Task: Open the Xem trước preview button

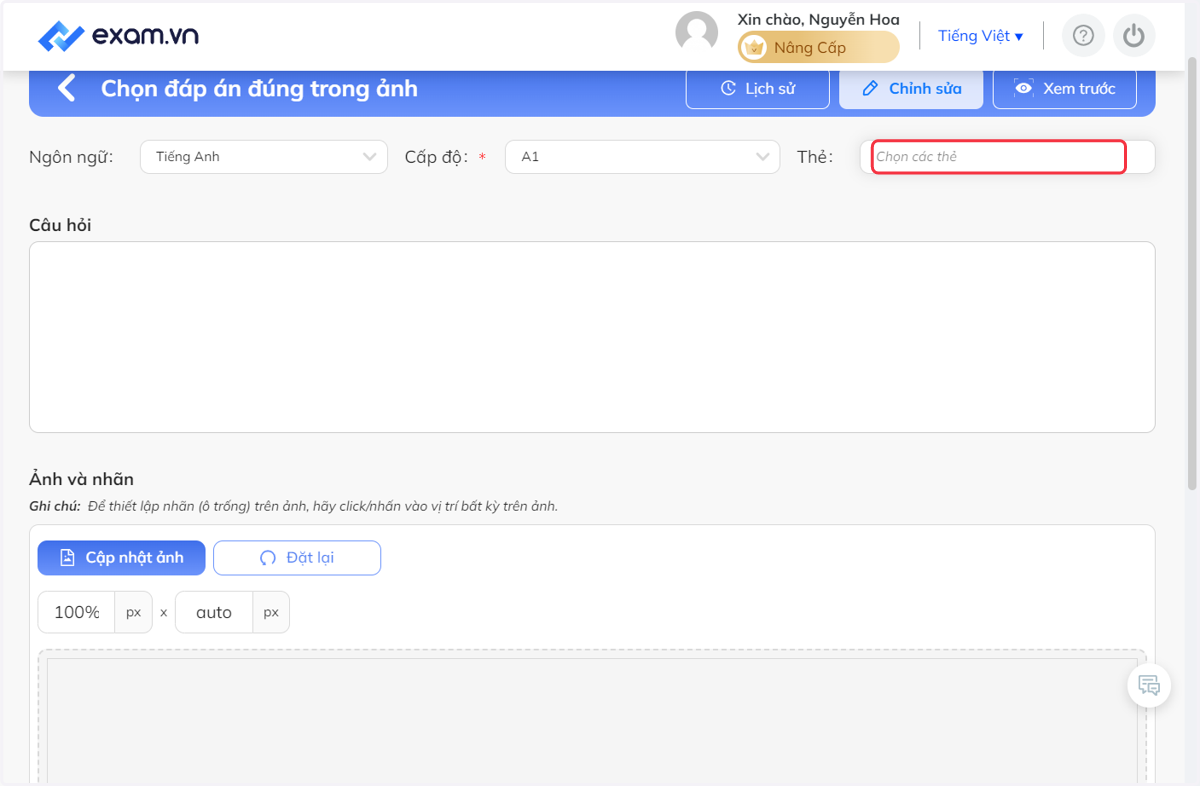Action: [x=1065, y=88]
